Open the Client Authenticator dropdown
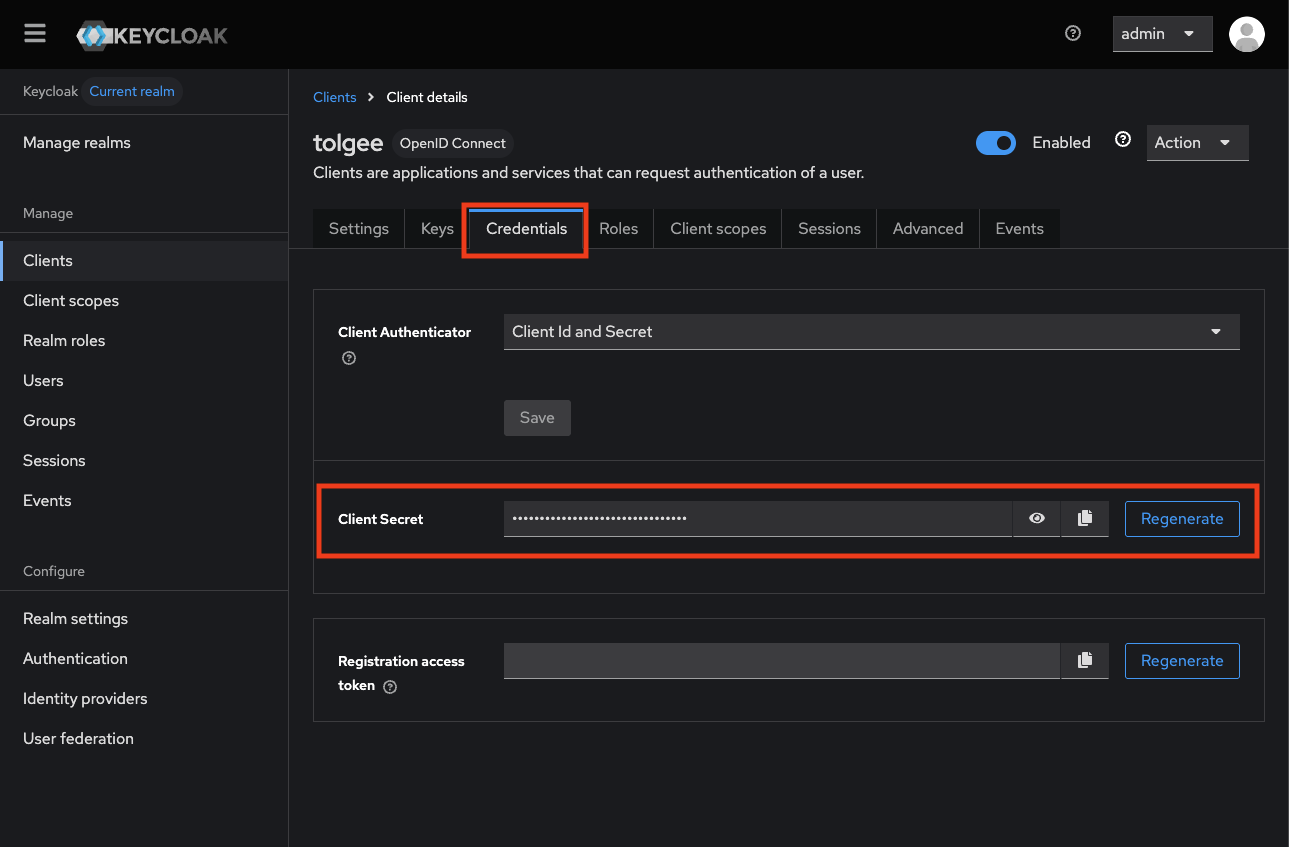This screenshot has height=847, width=1289. [871, 332]
